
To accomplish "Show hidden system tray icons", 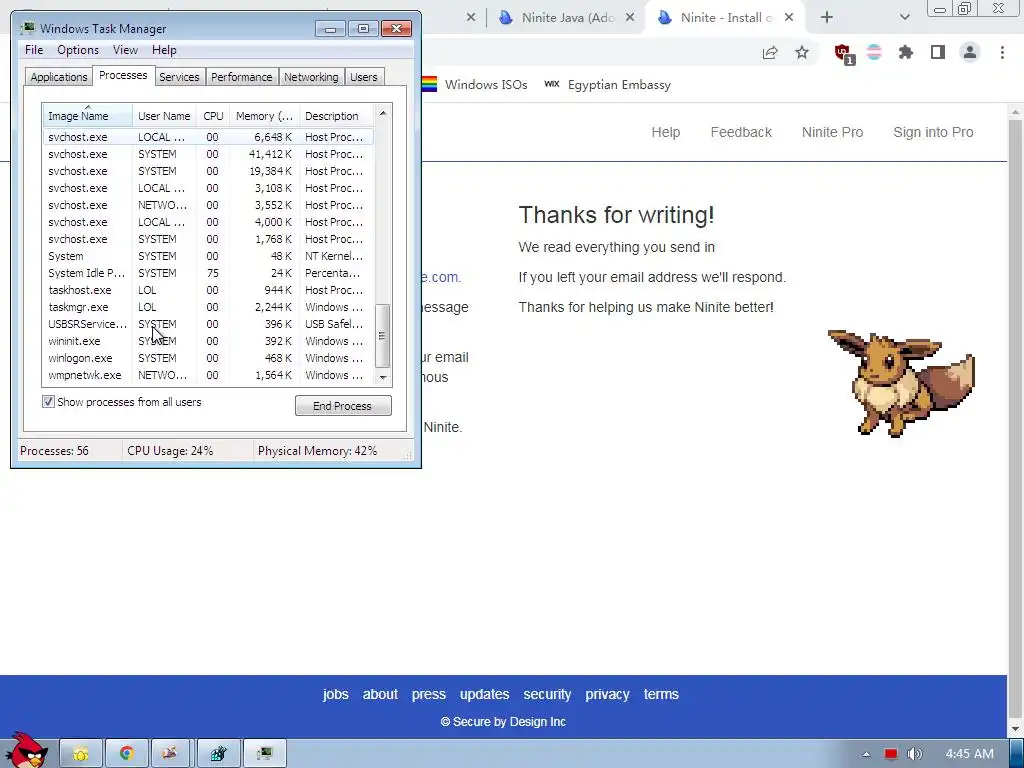I will (866, 754).
